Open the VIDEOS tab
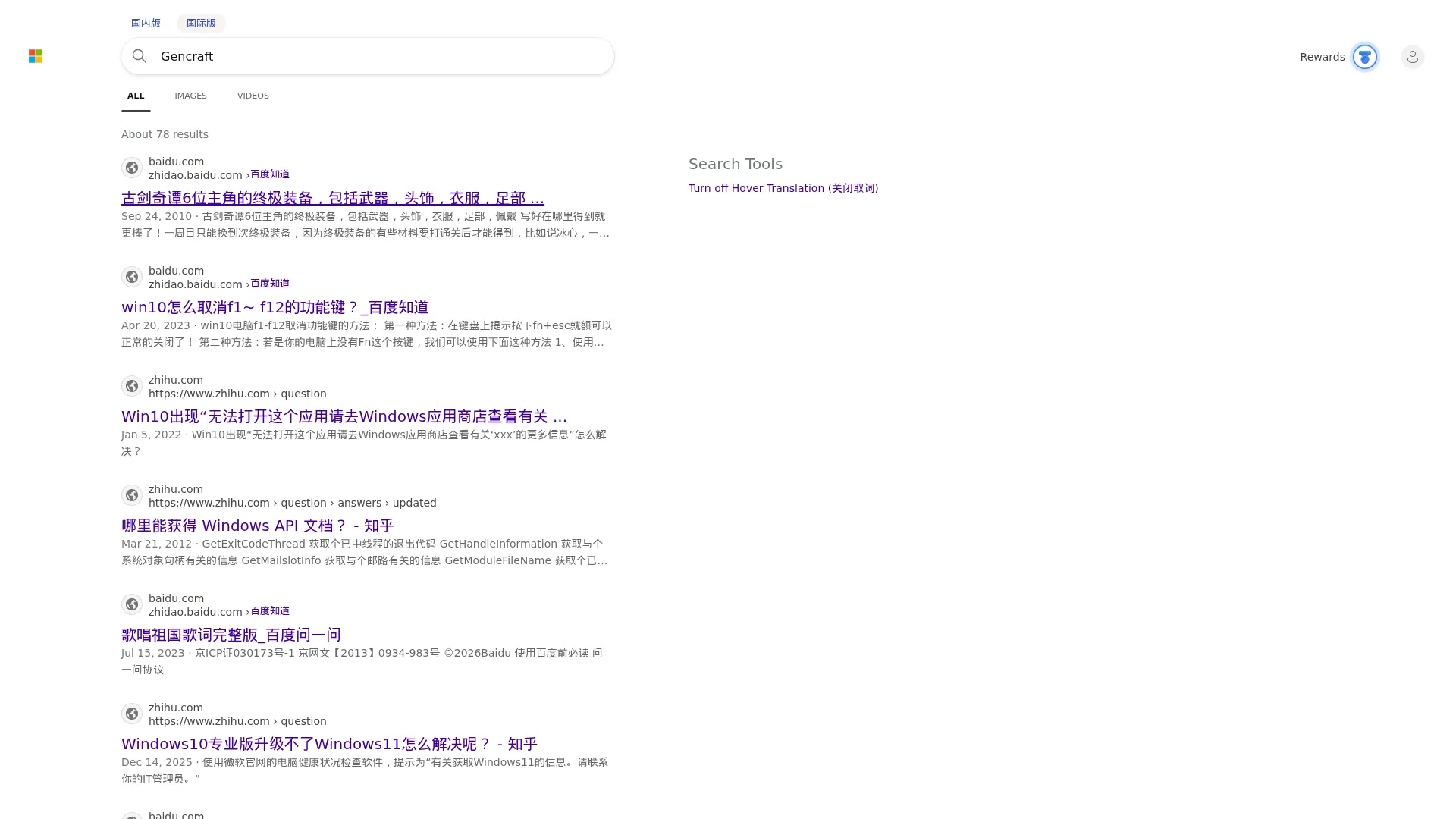 (253, 96)
